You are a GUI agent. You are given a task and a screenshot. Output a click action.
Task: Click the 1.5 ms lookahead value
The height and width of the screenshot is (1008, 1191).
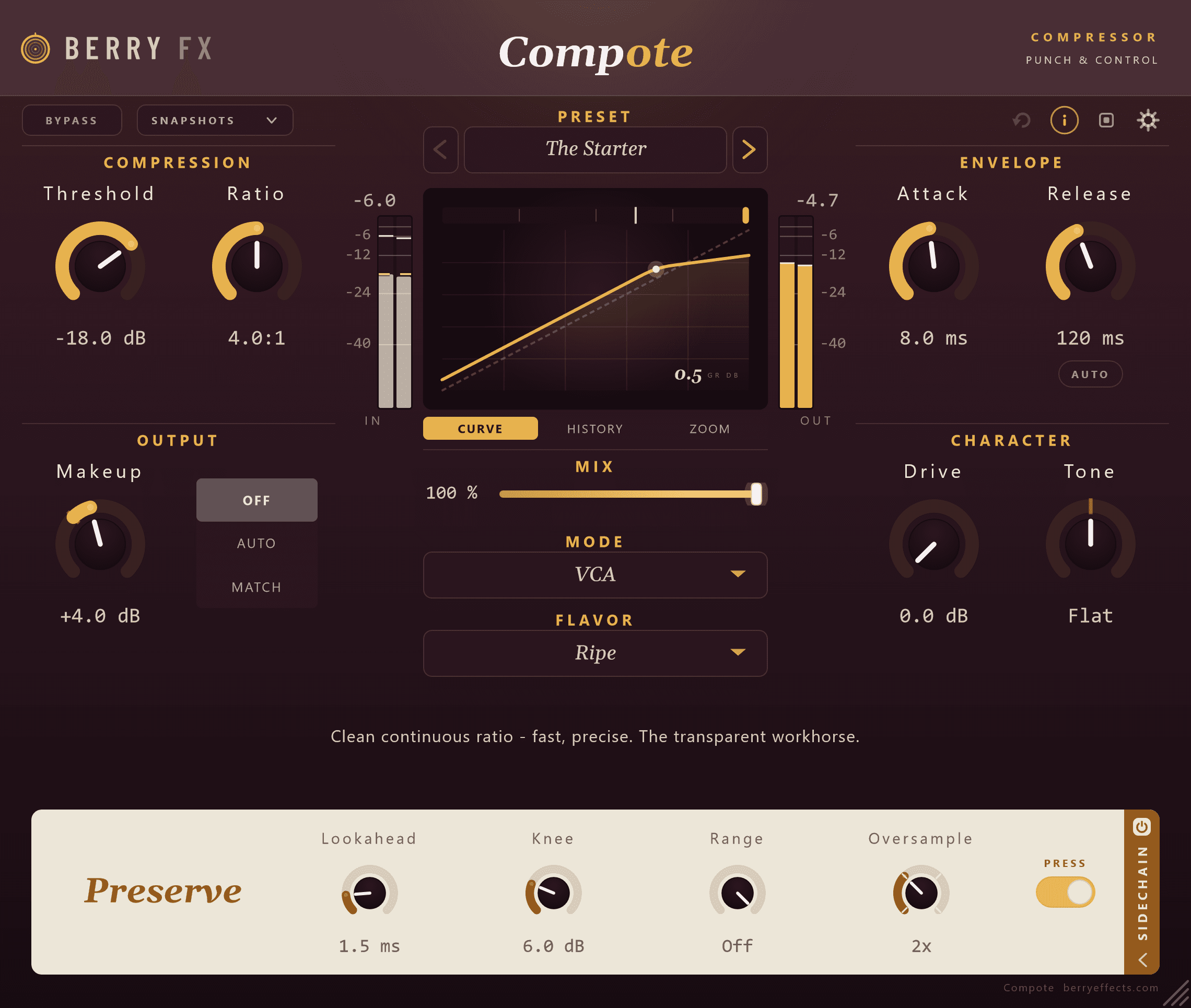(369, 946)
